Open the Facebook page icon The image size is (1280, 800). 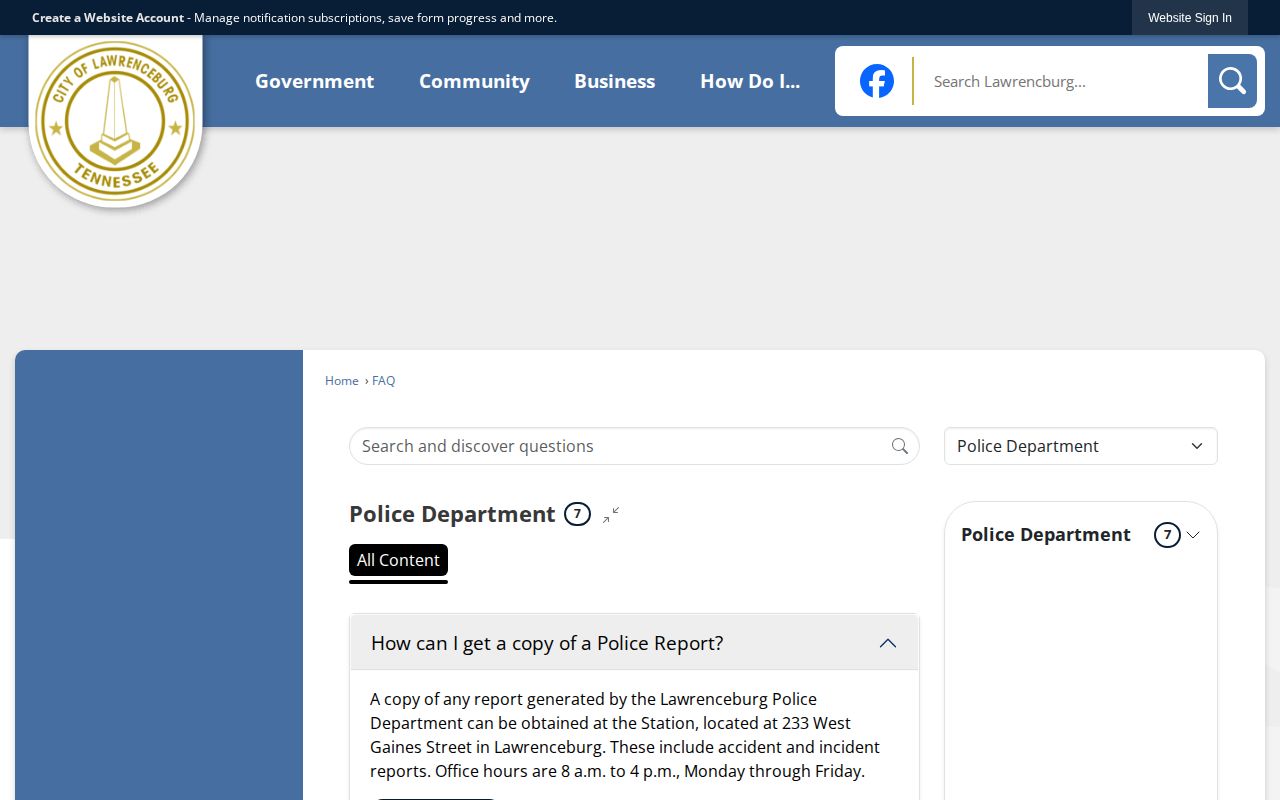(877, 81)
